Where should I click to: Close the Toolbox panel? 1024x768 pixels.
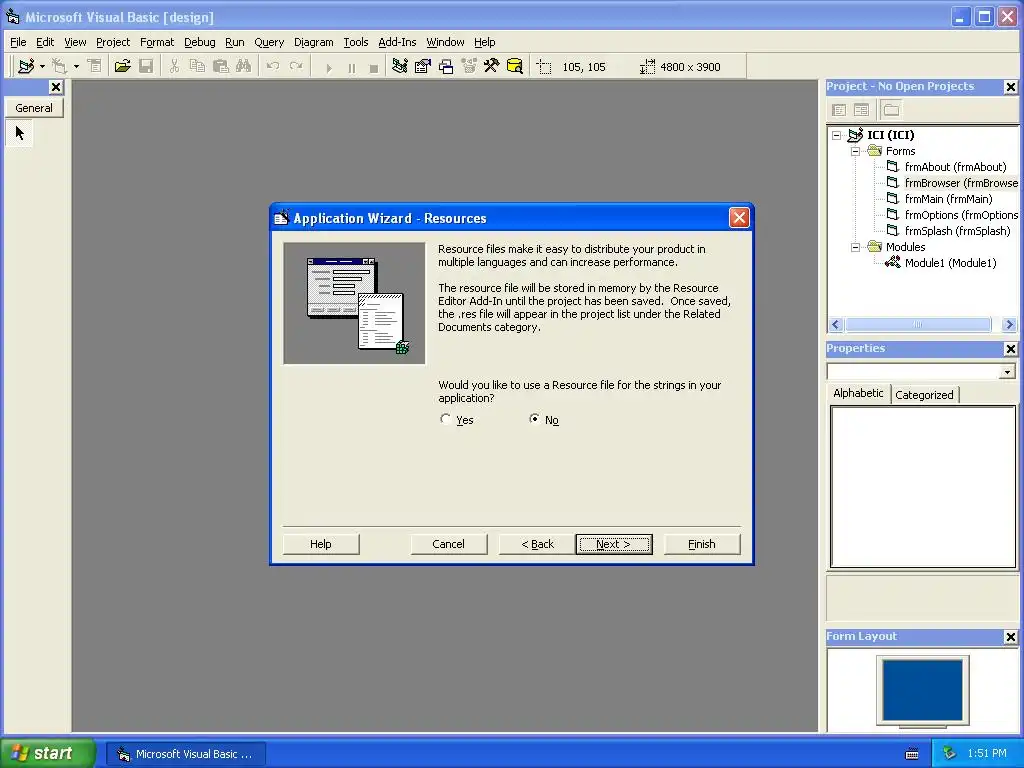tap(56, 87)
